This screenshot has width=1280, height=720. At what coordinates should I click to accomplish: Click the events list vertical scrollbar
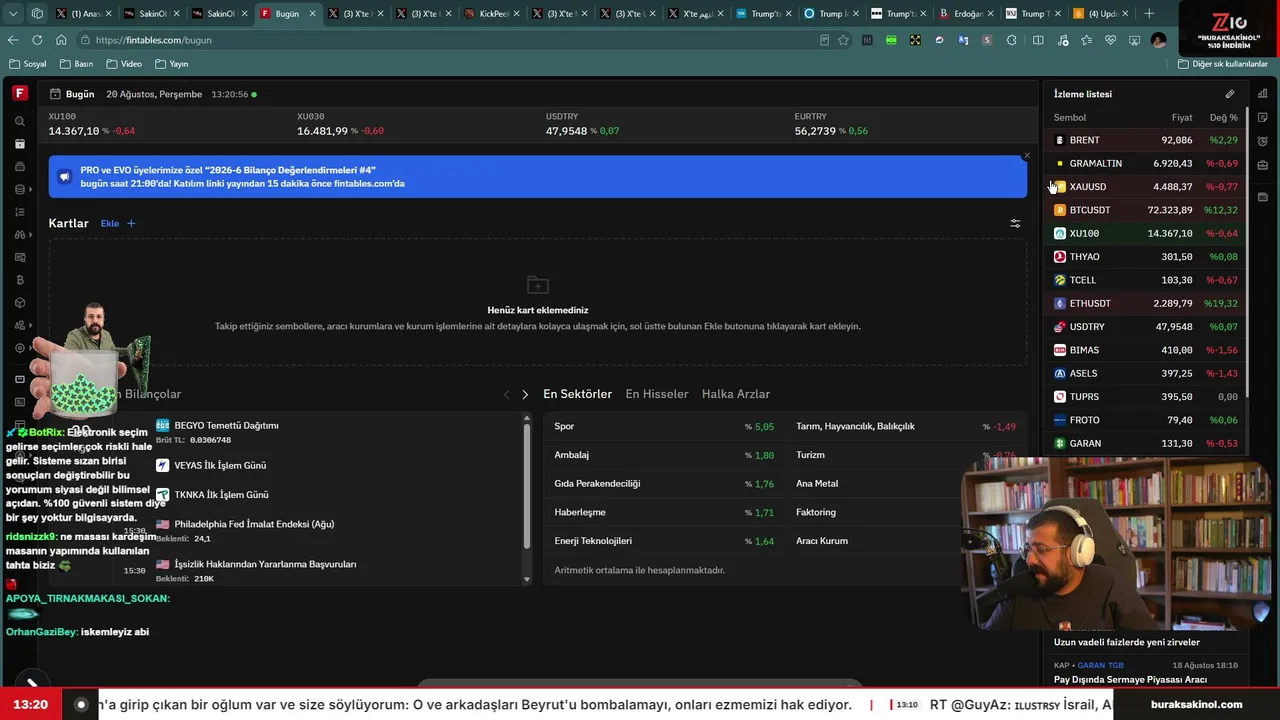coord(527,484)
